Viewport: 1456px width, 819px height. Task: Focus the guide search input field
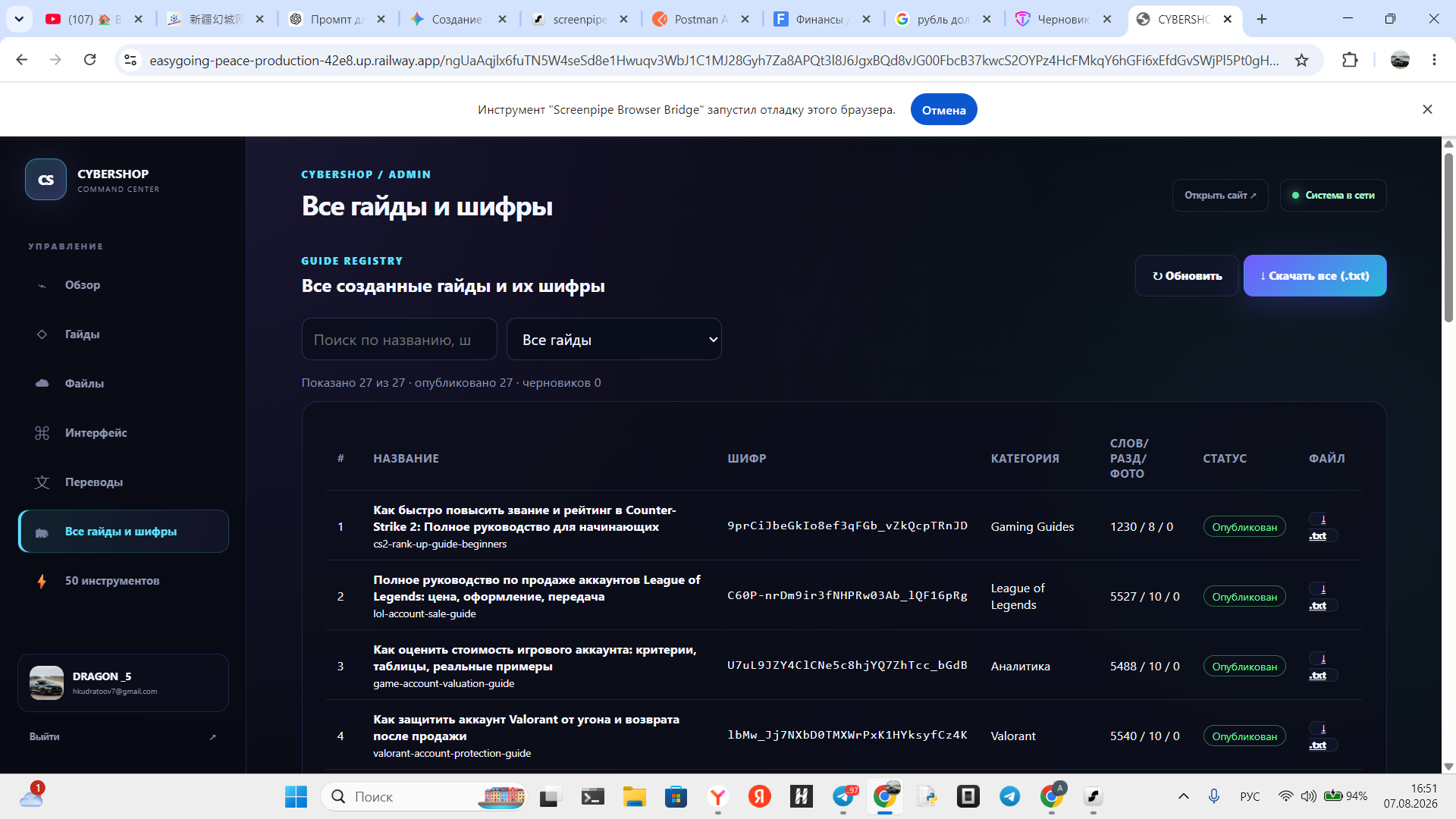click(399, 340)
